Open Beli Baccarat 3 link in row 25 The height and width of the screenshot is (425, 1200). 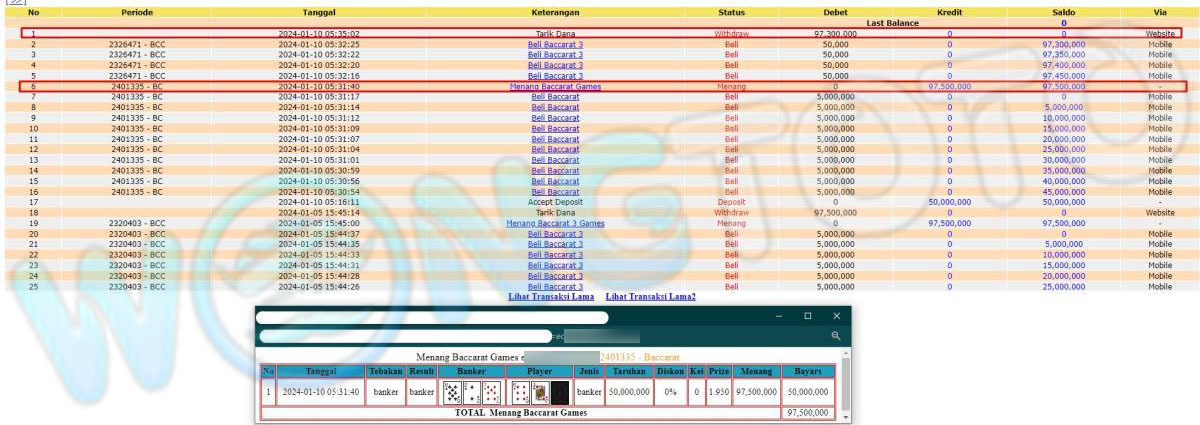pos(555,287)
